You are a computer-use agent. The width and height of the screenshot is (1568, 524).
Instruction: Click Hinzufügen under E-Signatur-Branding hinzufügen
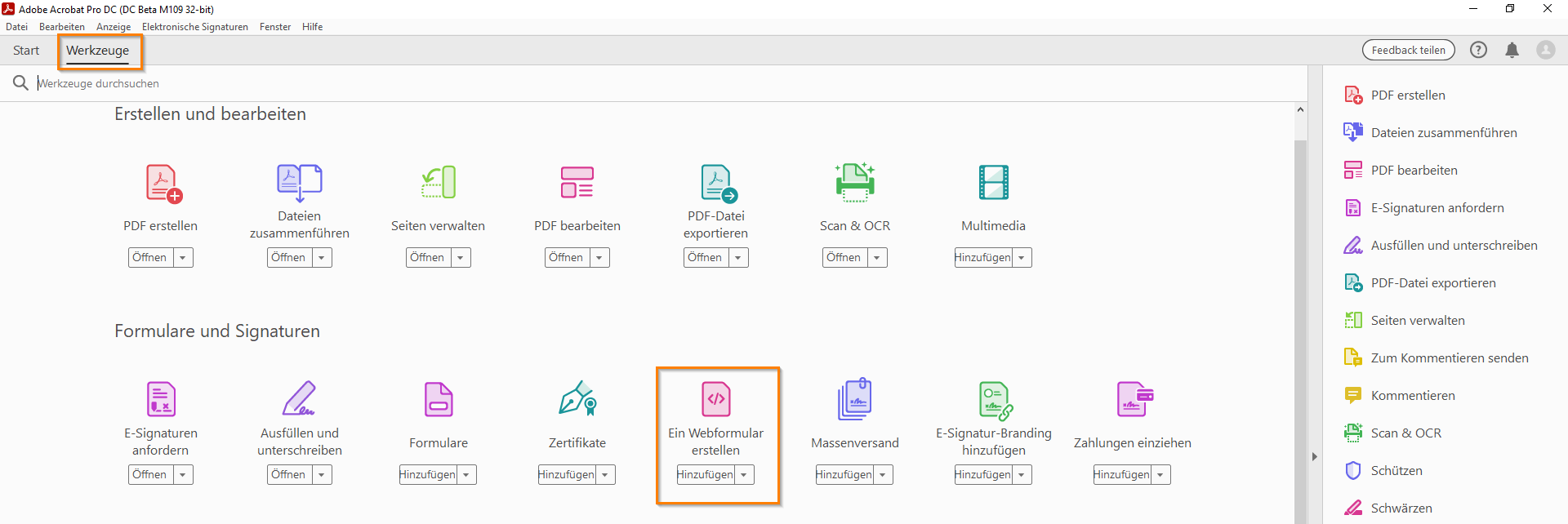tap(983, 474)
